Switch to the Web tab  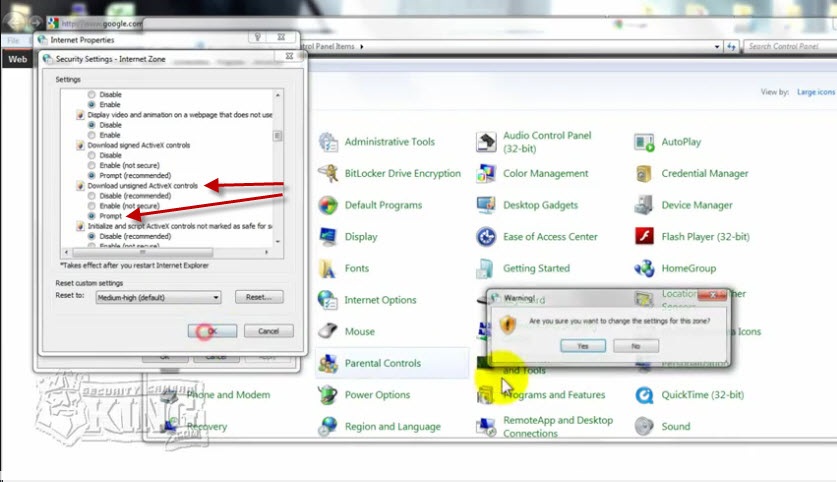pyautogui.click(x=17, y=59)
